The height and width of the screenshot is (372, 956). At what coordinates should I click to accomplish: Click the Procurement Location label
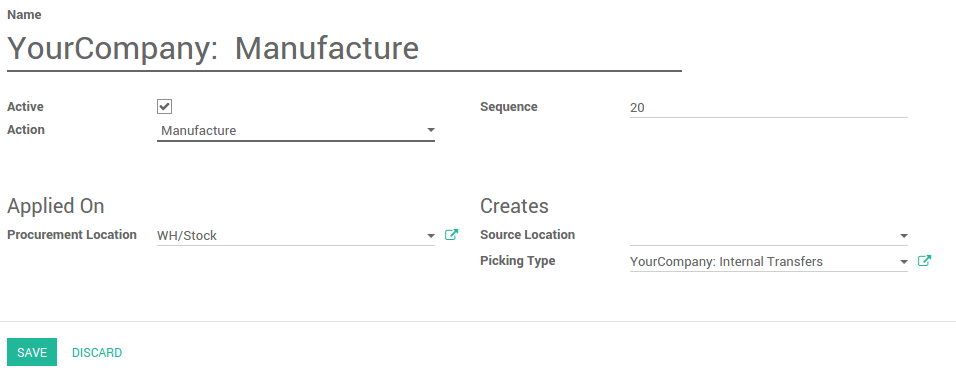72,235
